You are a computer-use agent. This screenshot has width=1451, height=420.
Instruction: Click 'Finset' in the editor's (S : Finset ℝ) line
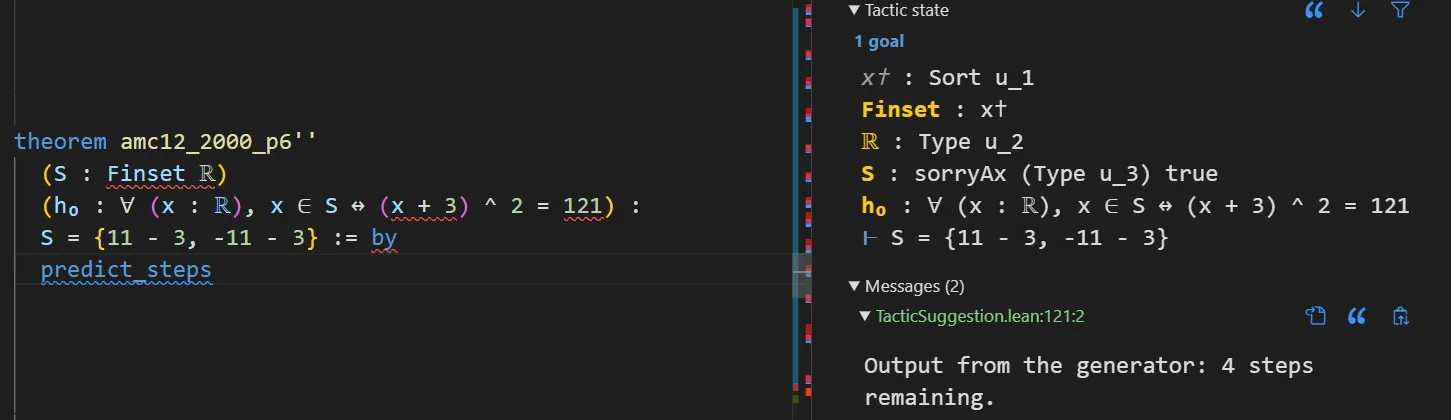click(147, 174)
